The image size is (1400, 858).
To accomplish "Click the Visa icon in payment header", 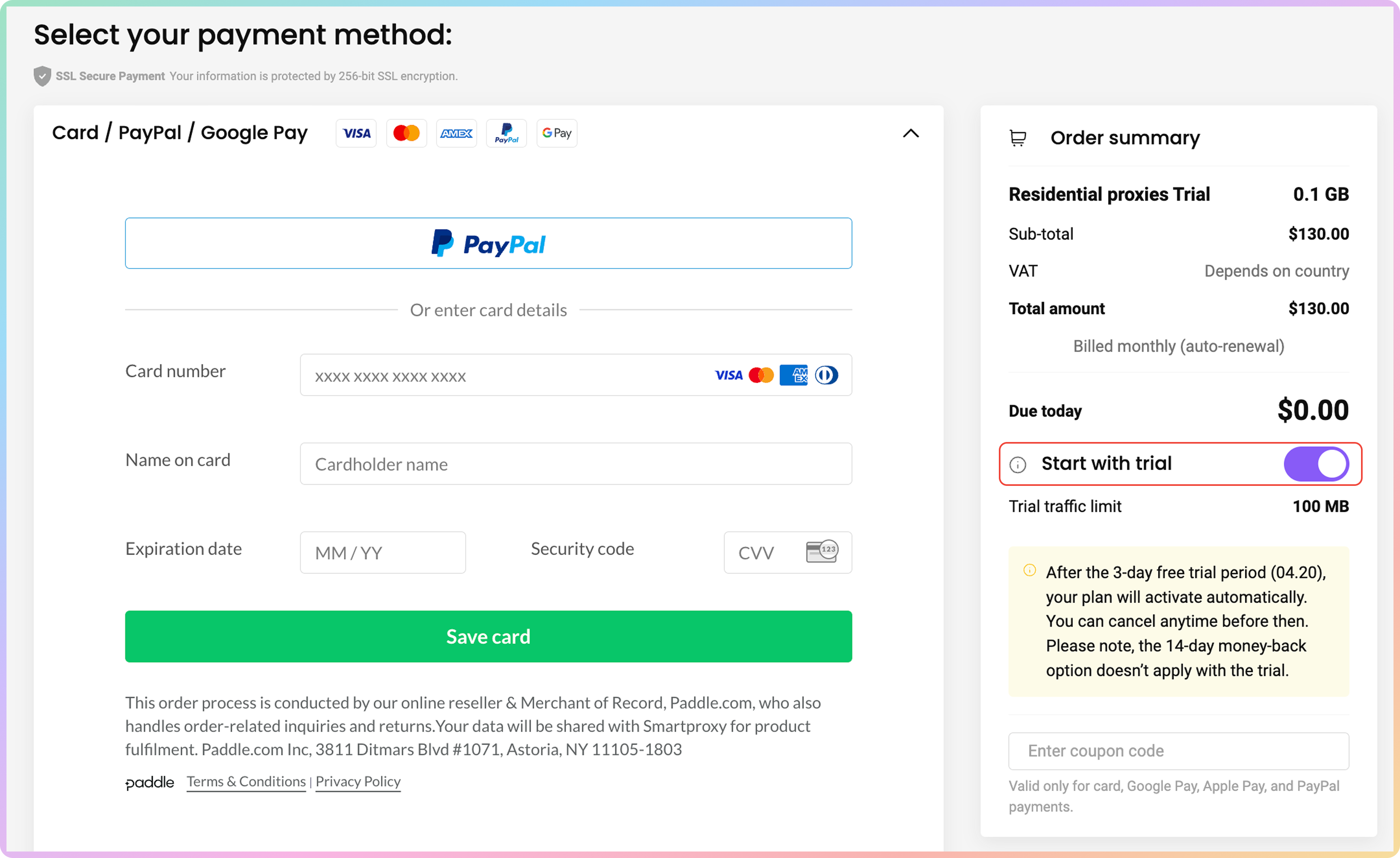I will tap(356, 133).
